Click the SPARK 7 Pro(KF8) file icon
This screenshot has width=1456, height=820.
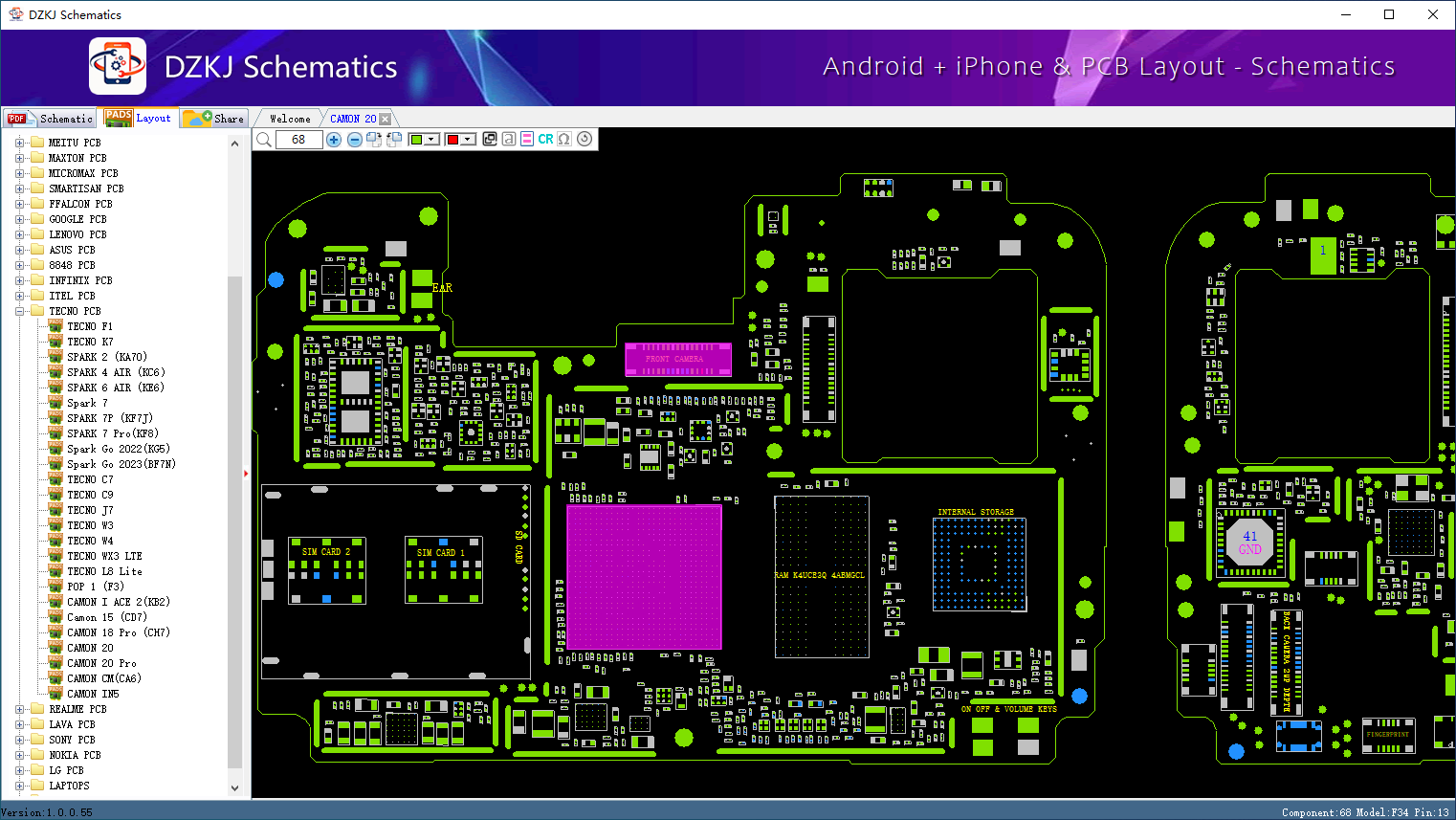tap(55, 433)
